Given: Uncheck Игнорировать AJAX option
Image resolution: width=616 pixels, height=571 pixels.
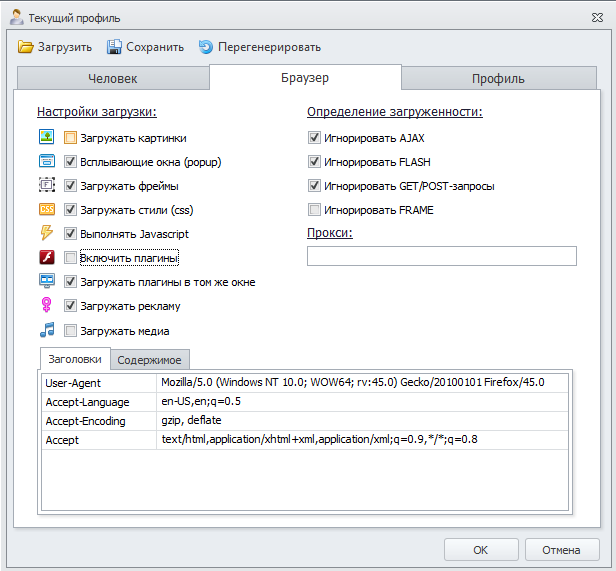Looking at the screenshot, I should coord(314,138).
